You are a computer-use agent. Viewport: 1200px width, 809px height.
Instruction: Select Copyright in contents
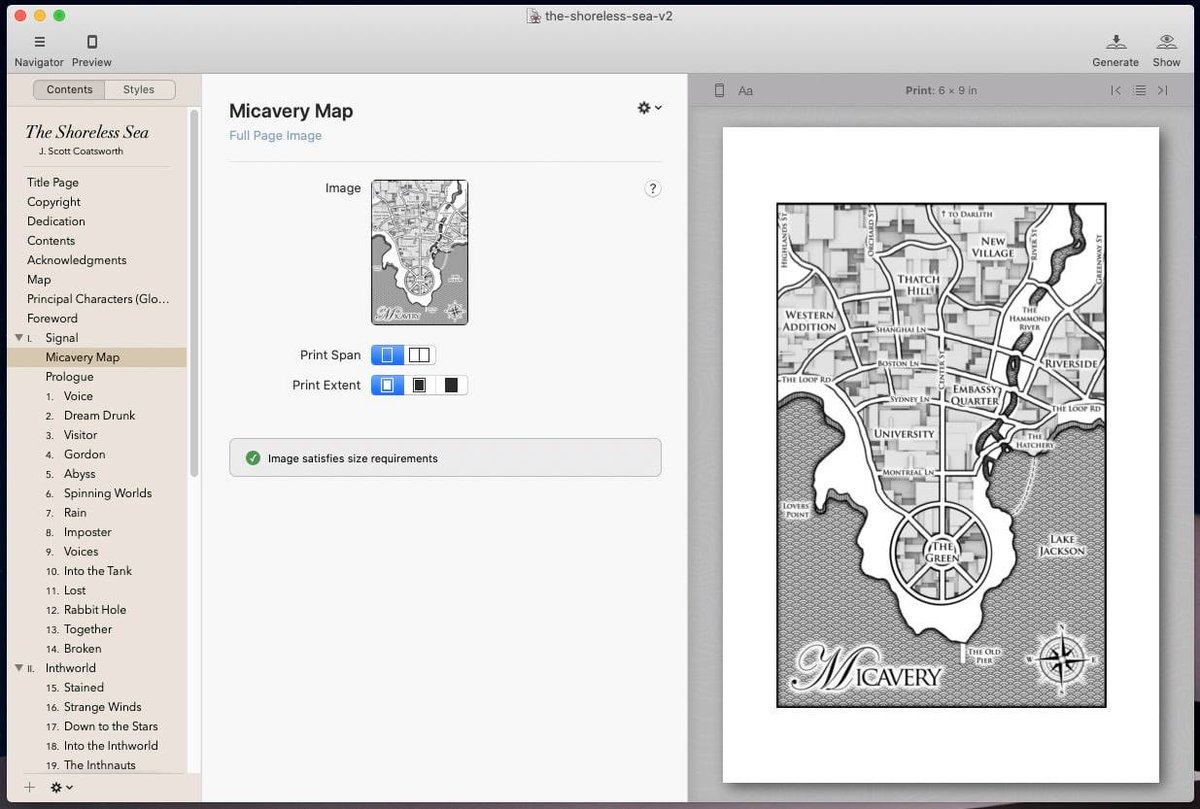pos(54,202)
